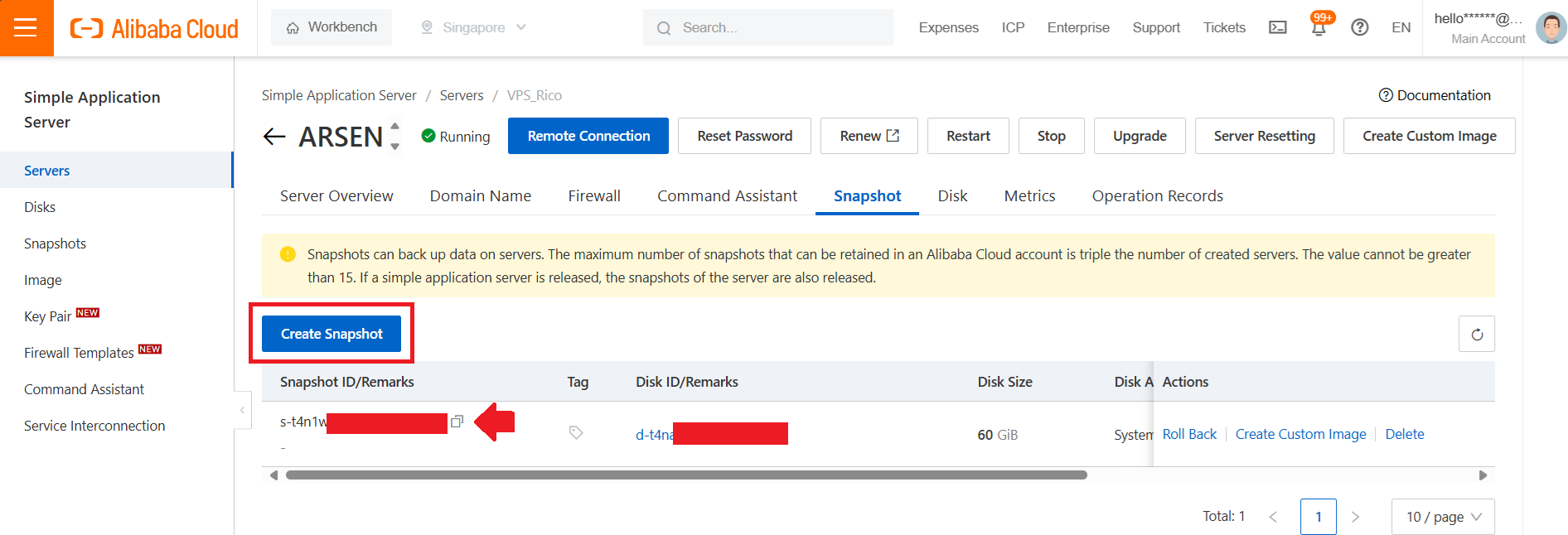Switch to the Operation Records tab
Image resolution: width=1568 pixels, height=535 pixels.
click(x=1157, y=196)
